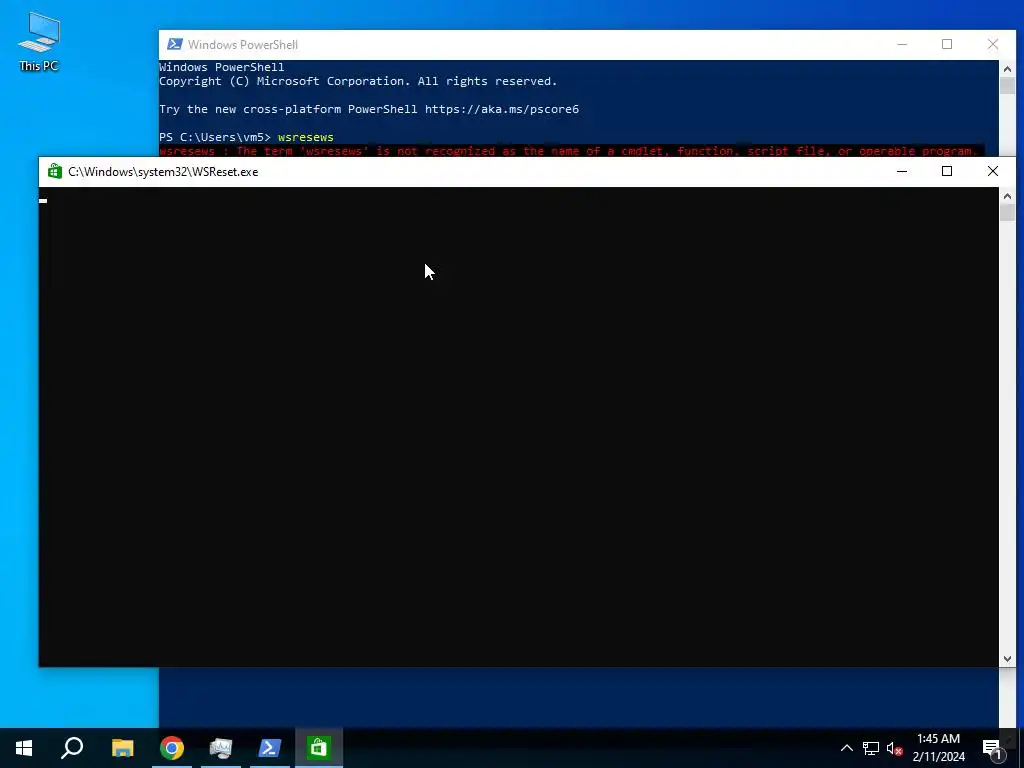Click WSReset scrollbar down arrow
This screenshot has width=1024, height=768.
tap(1007, 659)
